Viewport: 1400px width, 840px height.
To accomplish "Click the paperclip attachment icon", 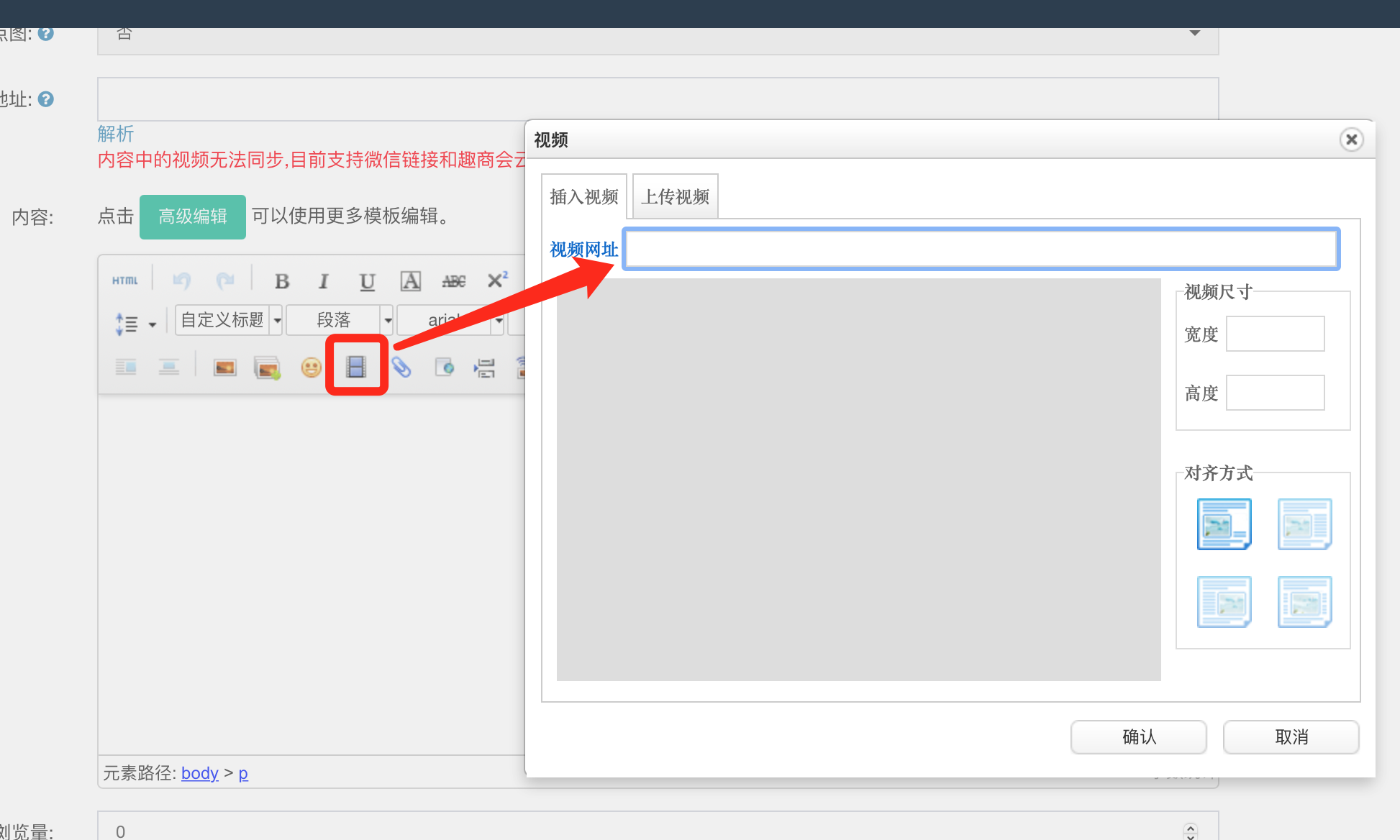I will coord(401,367).
